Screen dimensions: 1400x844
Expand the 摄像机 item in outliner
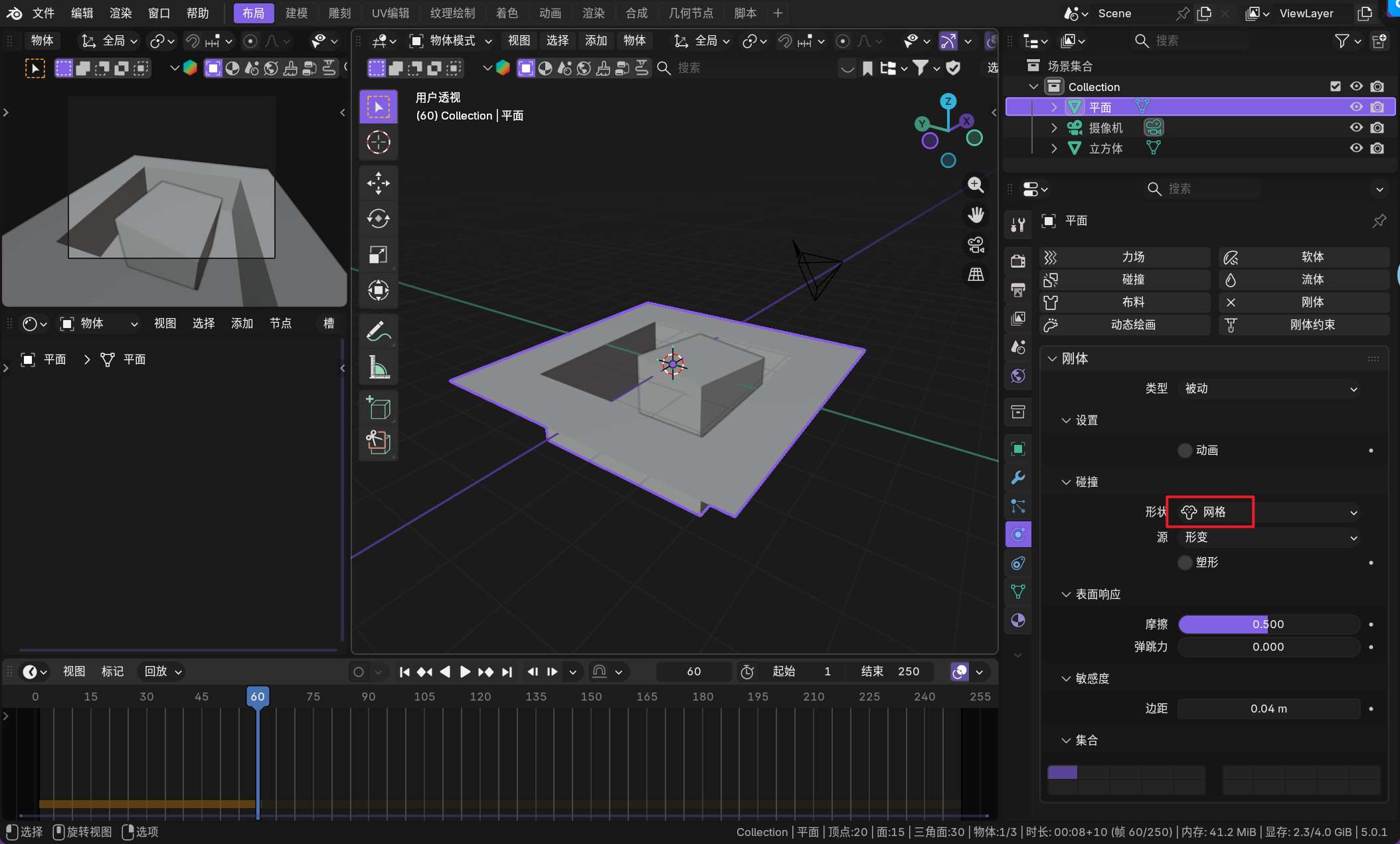coord(1054,127)
